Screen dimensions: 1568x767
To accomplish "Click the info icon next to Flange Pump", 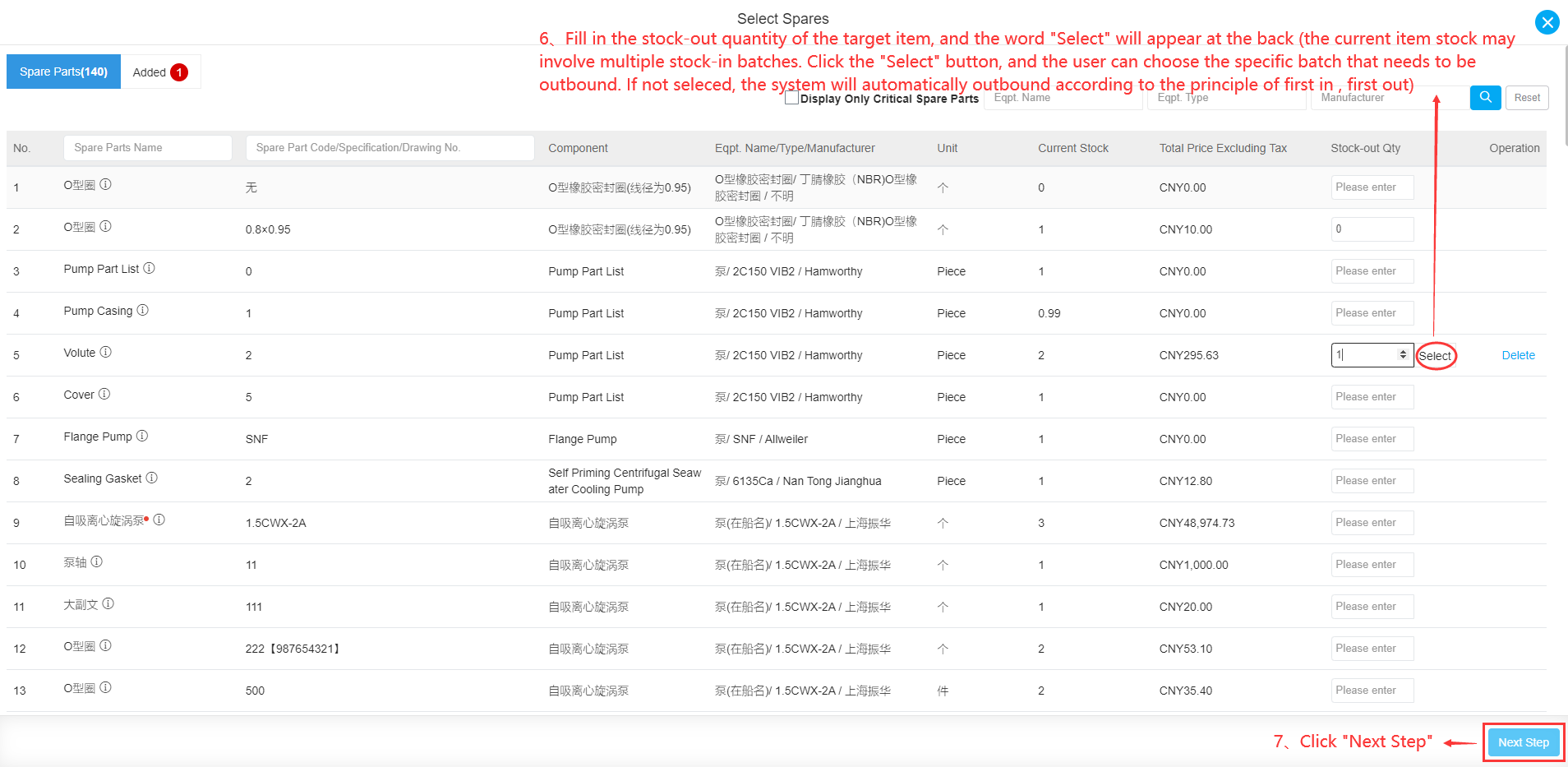I will 142,436.
